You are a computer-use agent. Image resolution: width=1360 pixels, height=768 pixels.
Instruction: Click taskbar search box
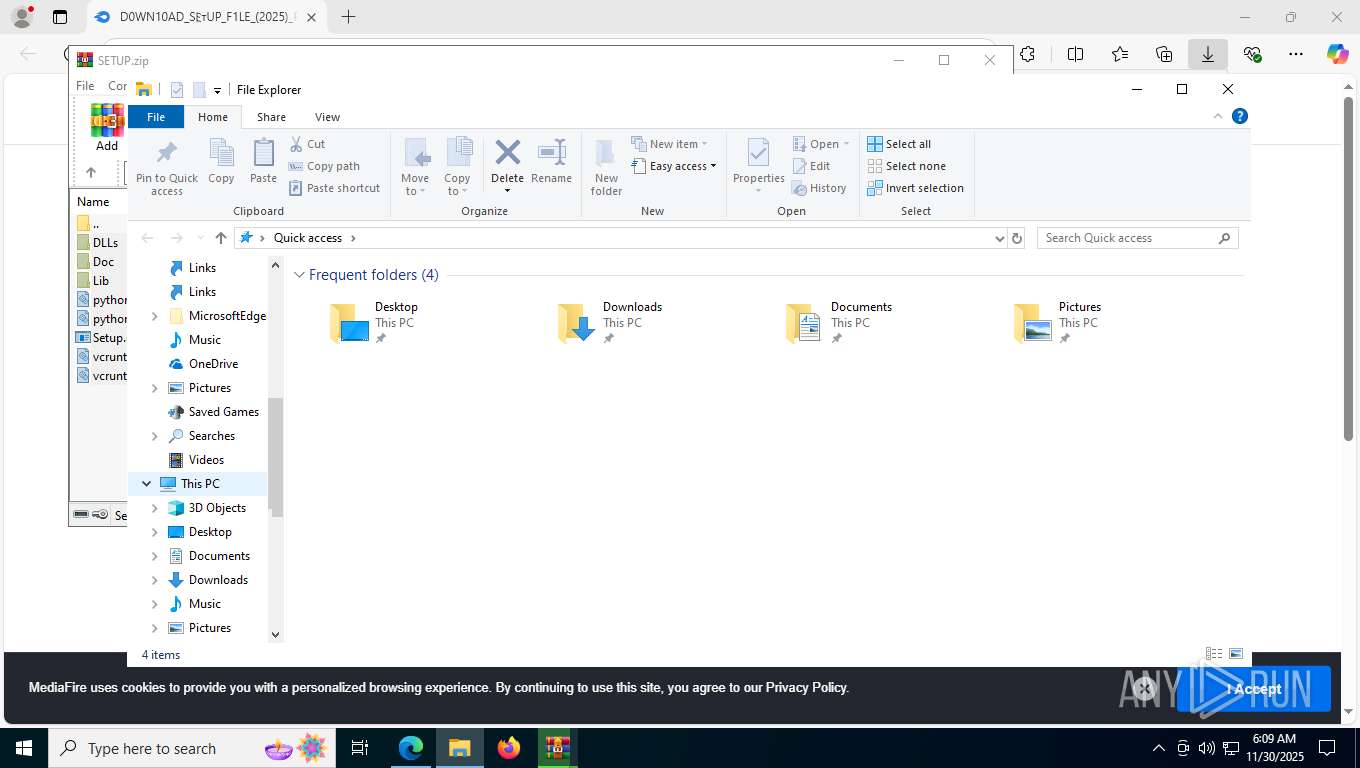[190, 748]
